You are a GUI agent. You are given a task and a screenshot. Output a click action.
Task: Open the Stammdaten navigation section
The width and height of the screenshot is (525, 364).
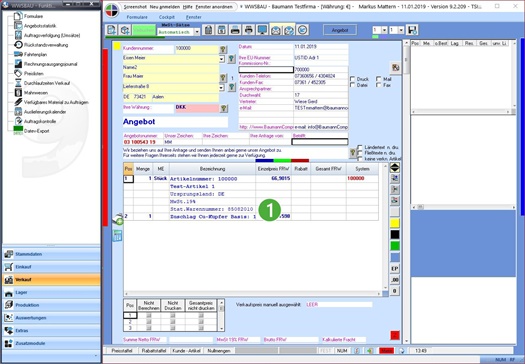coord(51,254)
